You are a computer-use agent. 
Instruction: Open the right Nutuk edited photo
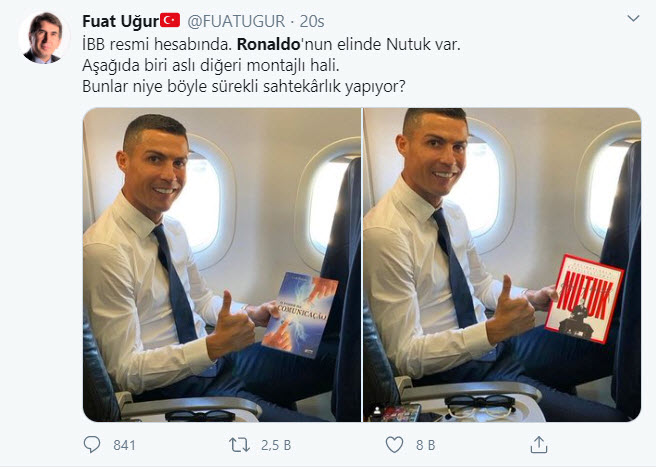click(502, 265)
